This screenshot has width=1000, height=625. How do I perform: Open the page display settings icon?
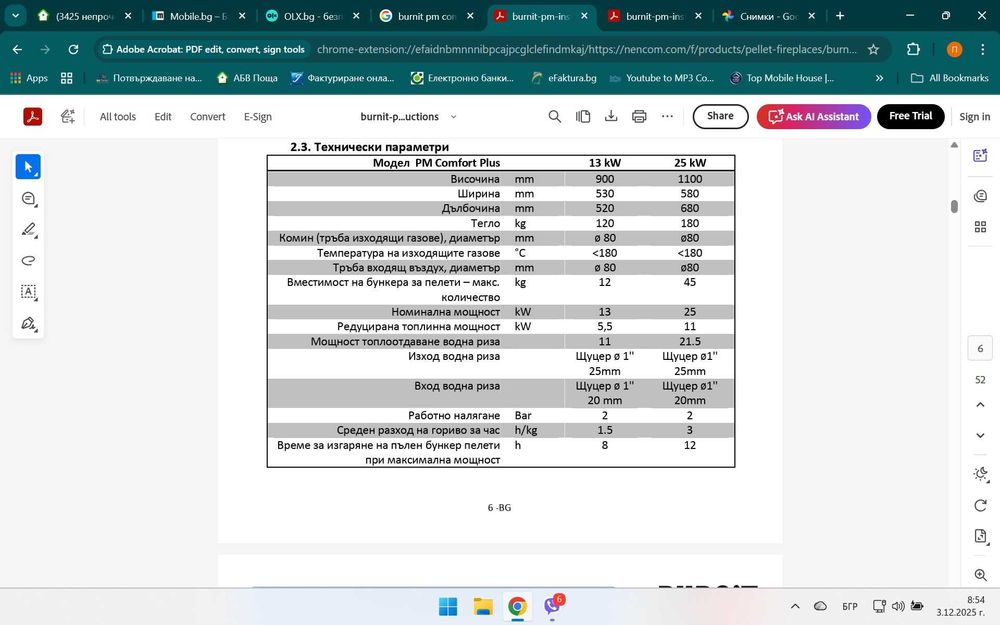pos(980,536)
